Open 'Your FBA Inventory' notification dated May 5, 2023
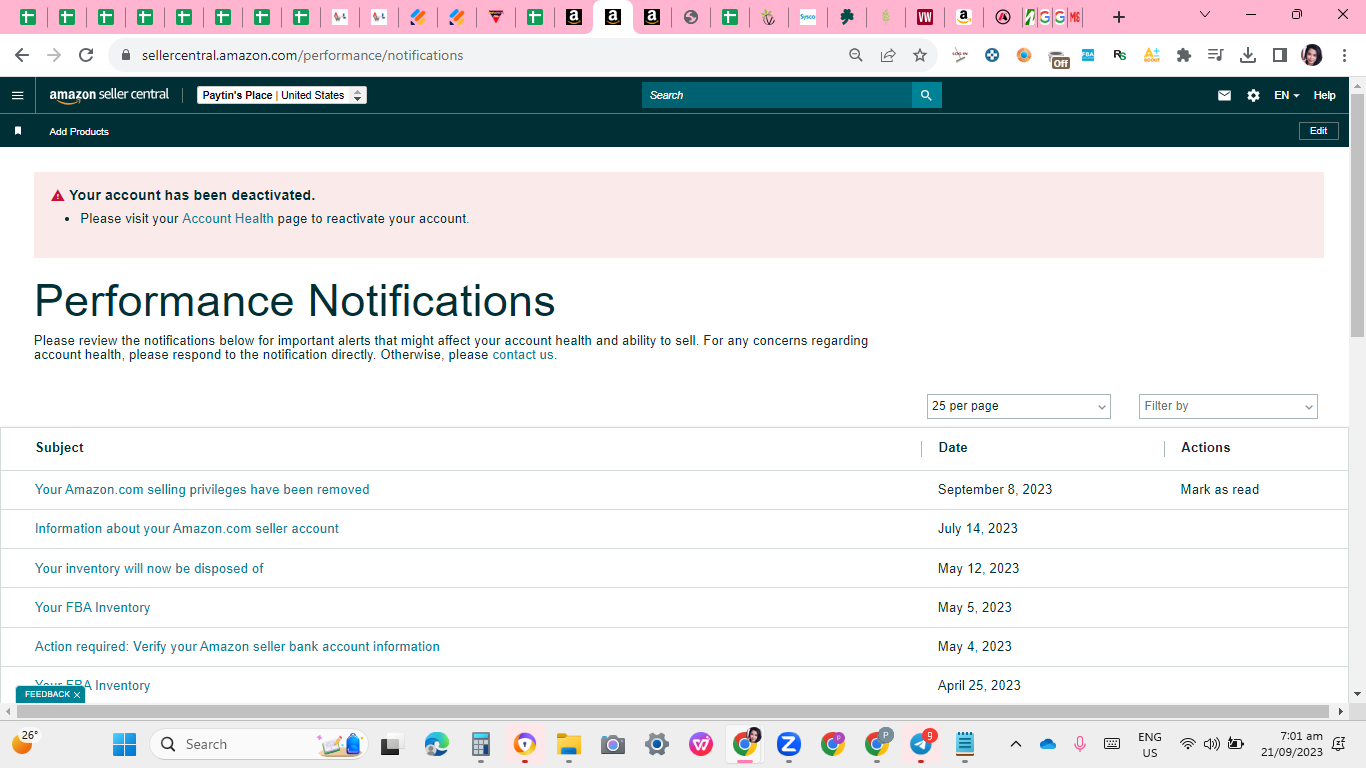Image resolution: width=1366 pixels, height=768 pixels. coord(92,607)
